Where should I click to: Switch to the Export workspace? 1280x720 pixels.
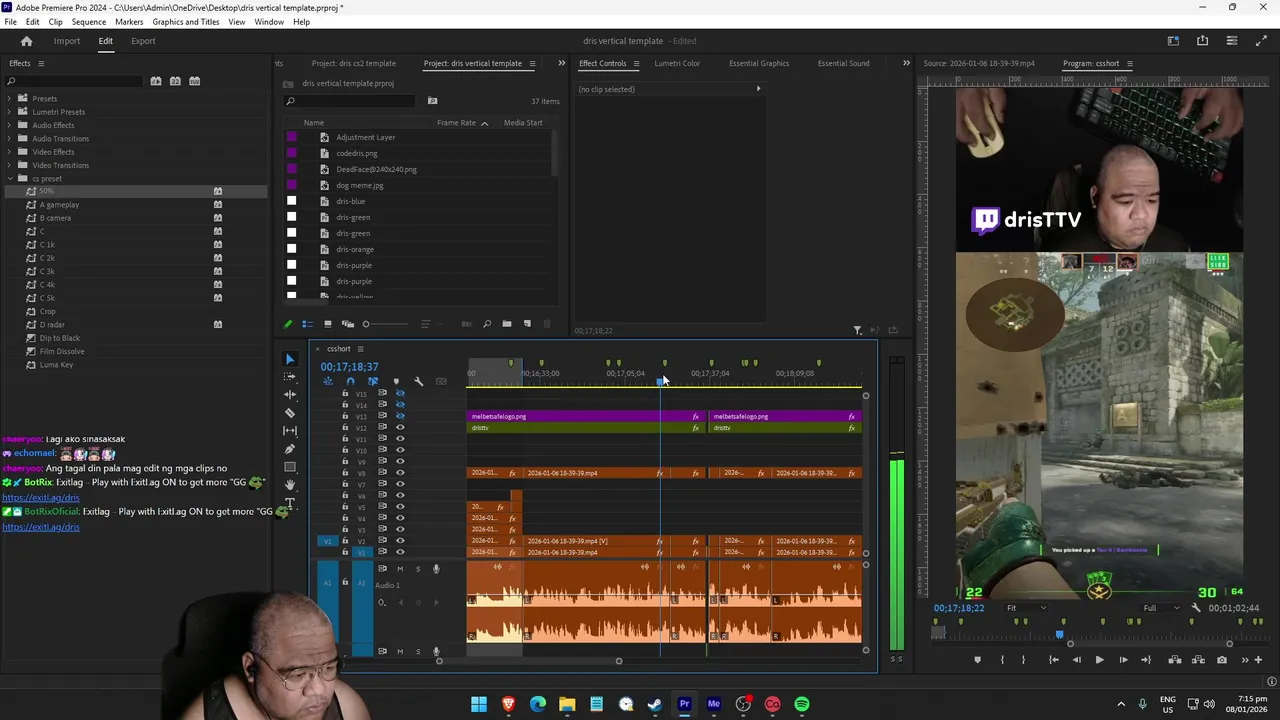click(143, 41)
